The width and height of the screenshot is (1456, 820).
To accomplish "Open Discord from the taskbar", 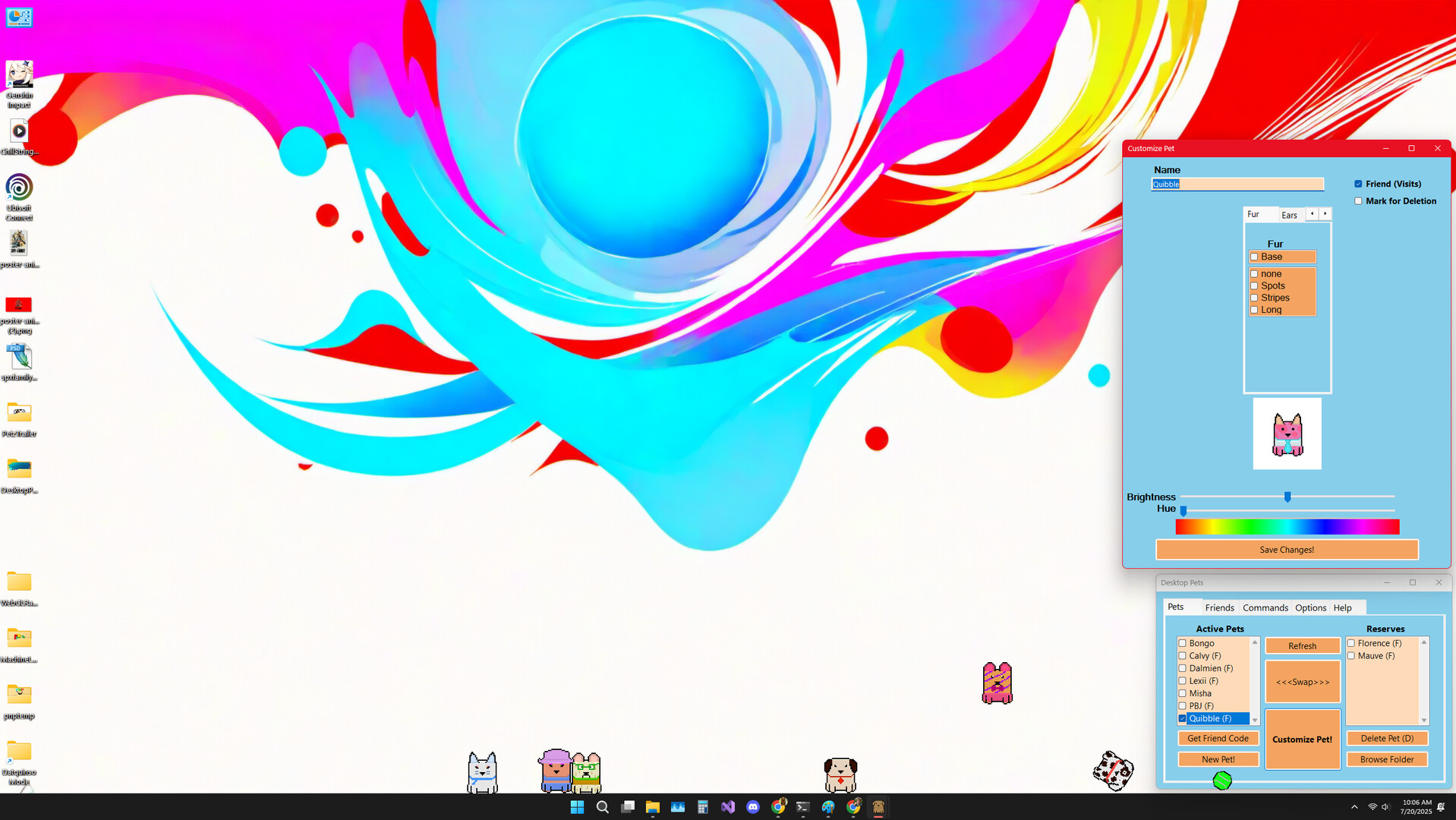I will click(753, 807).
